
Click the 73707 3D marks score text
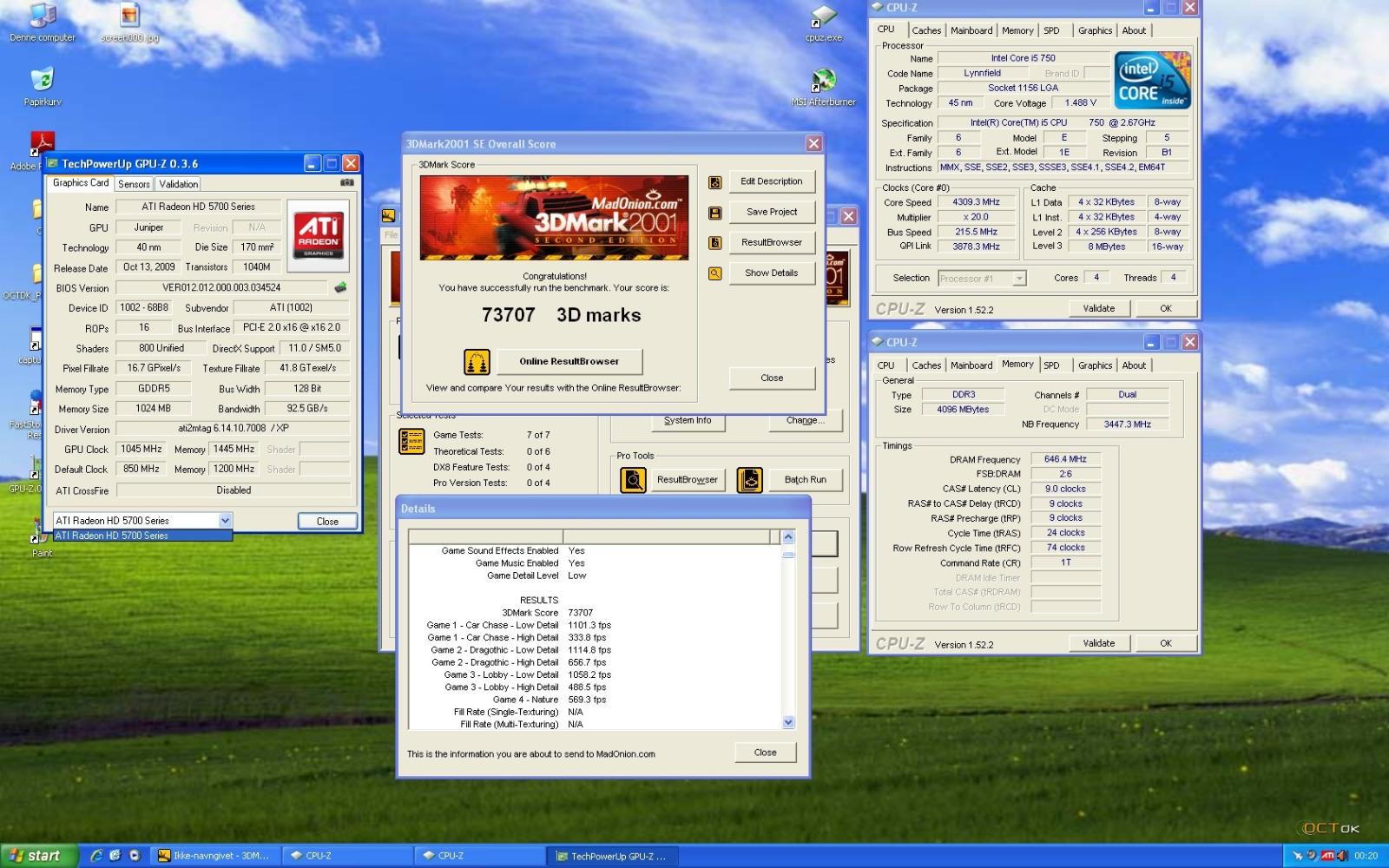(x=562, y=315)
